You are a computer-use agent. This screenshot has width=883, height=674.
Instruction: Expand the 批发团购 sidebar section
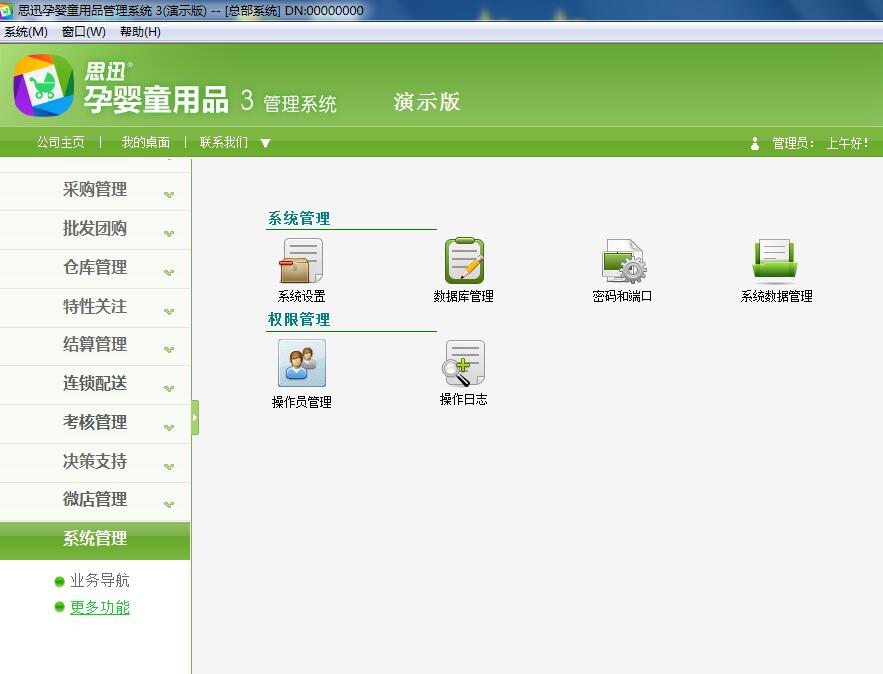pyautogui.click(x=95, y=229)
